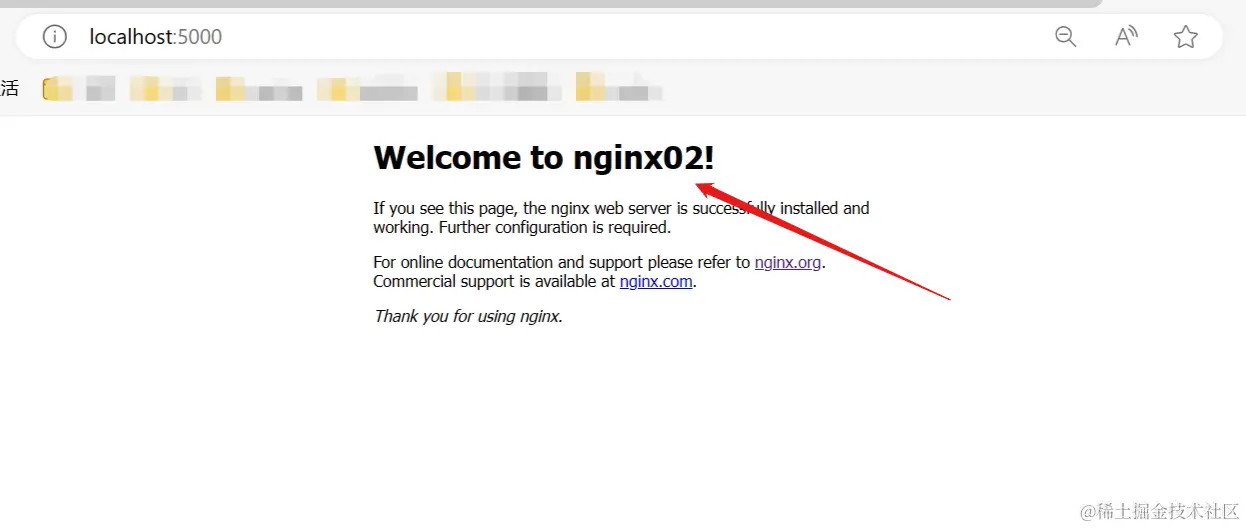Open the nginx.com link
The image size is (1246, 528).
pos(656,281)
